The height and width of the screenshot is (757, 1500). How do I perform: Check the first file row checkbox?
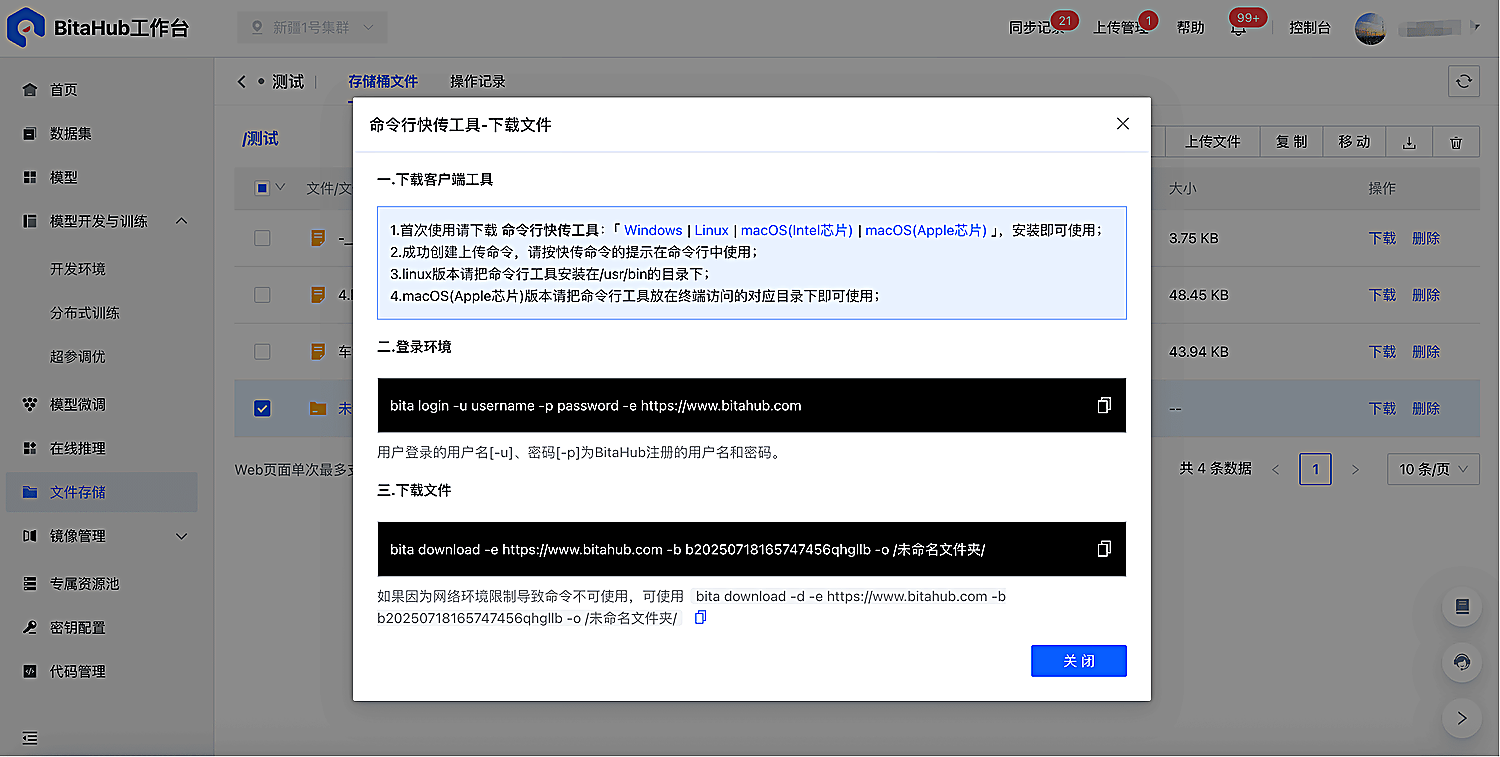coord(262,238)
